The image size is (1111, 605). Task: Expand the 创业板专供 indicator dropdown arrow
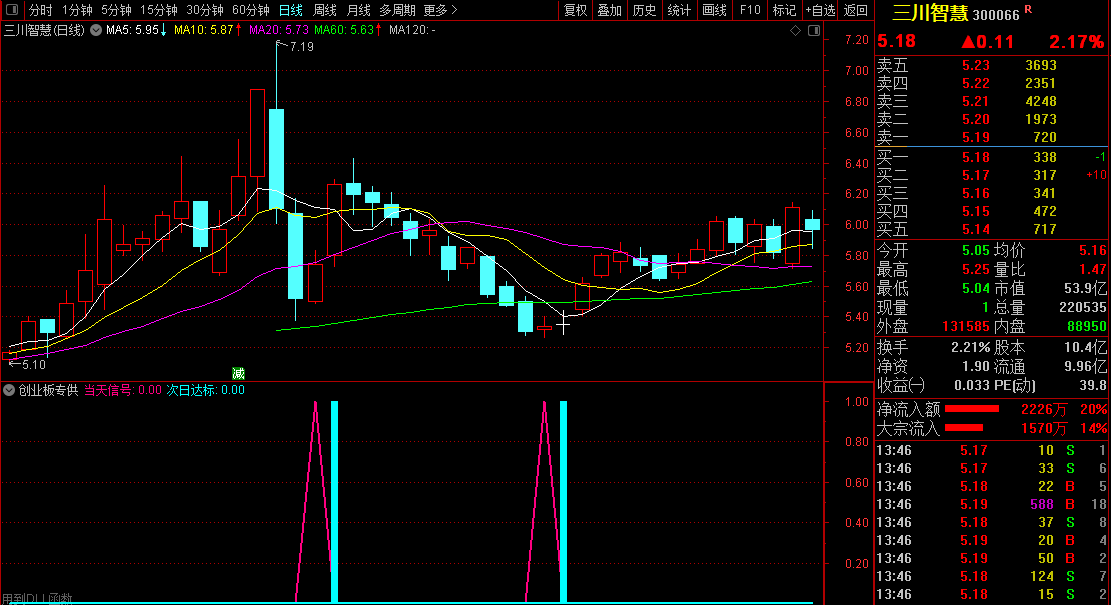pos(10,390)
